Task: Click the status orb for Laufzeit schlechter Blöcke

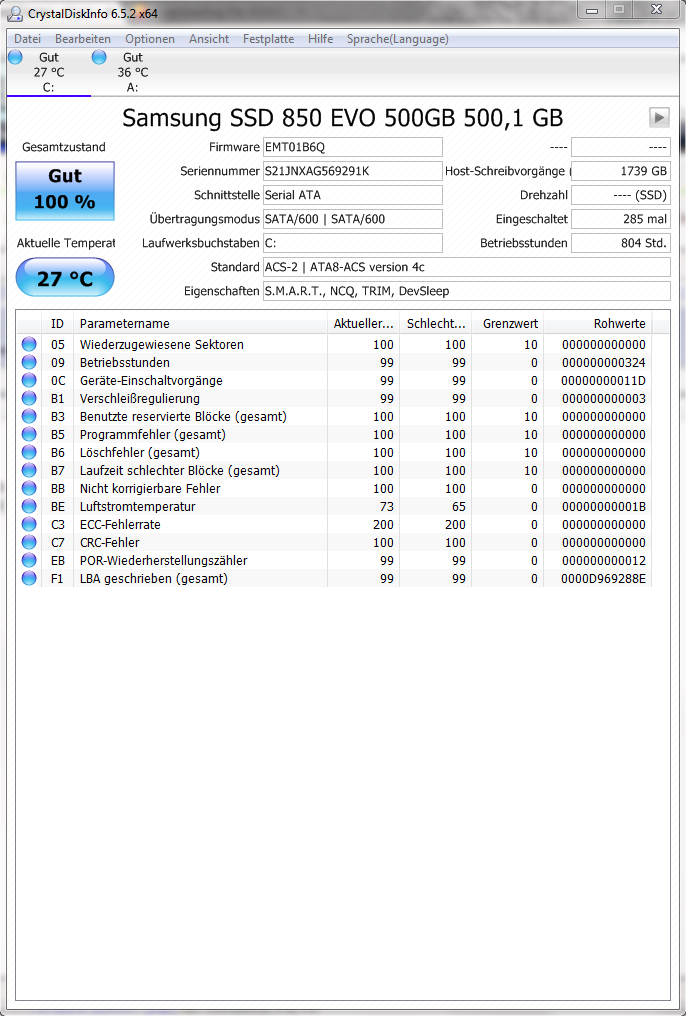Action: [x=29, y=470]
